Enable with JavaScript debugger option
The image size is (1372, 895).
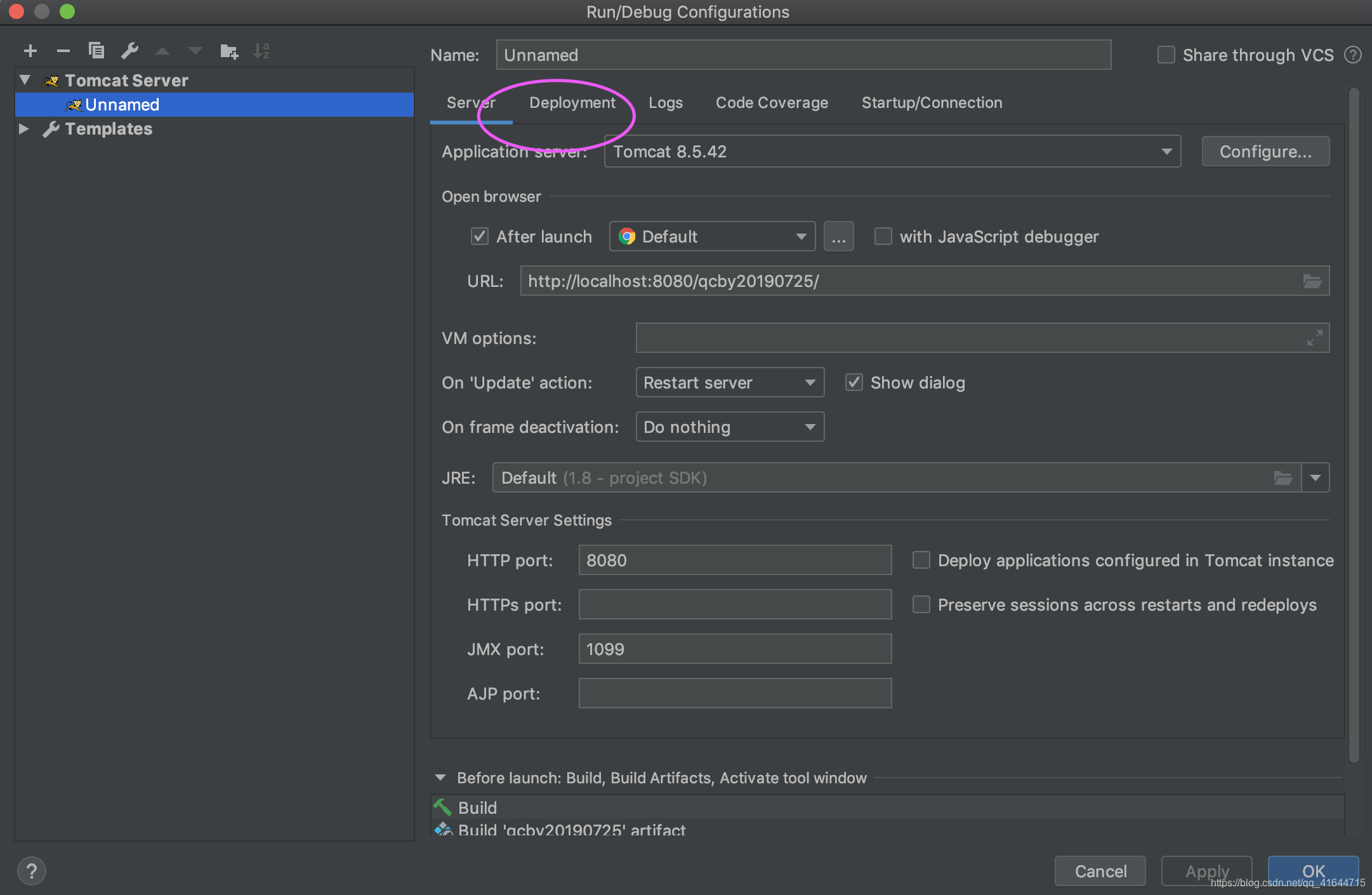click(x=883, y=237)
